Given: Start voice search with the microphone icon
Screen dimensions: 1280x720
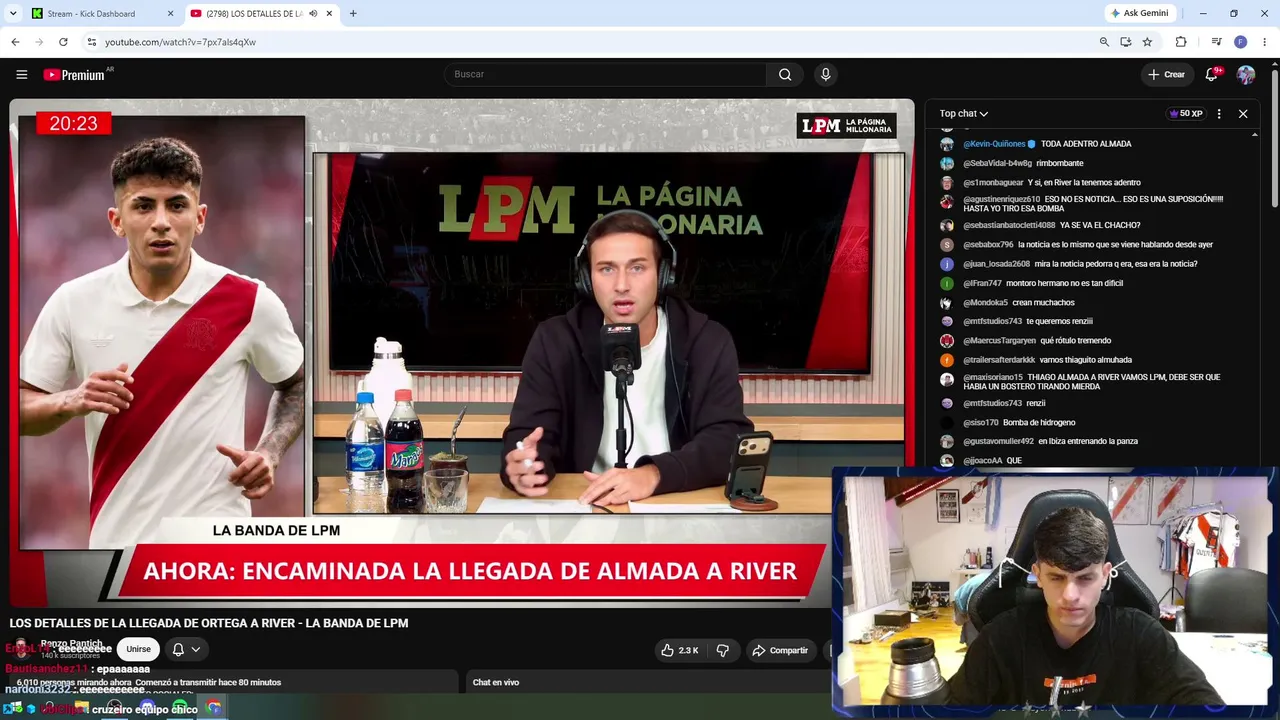Looking at the screenshot, I should (825, 74).
